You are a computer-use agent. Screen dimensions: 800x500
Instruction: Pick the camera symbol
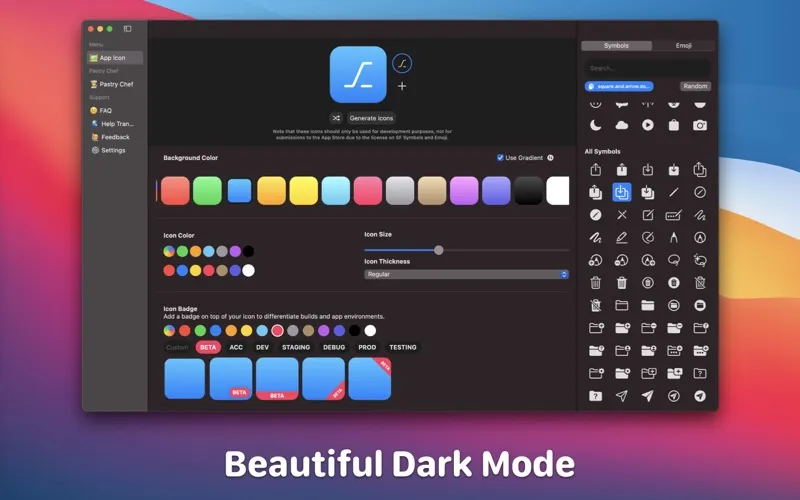pyautogui.click(x=700, y=125)
